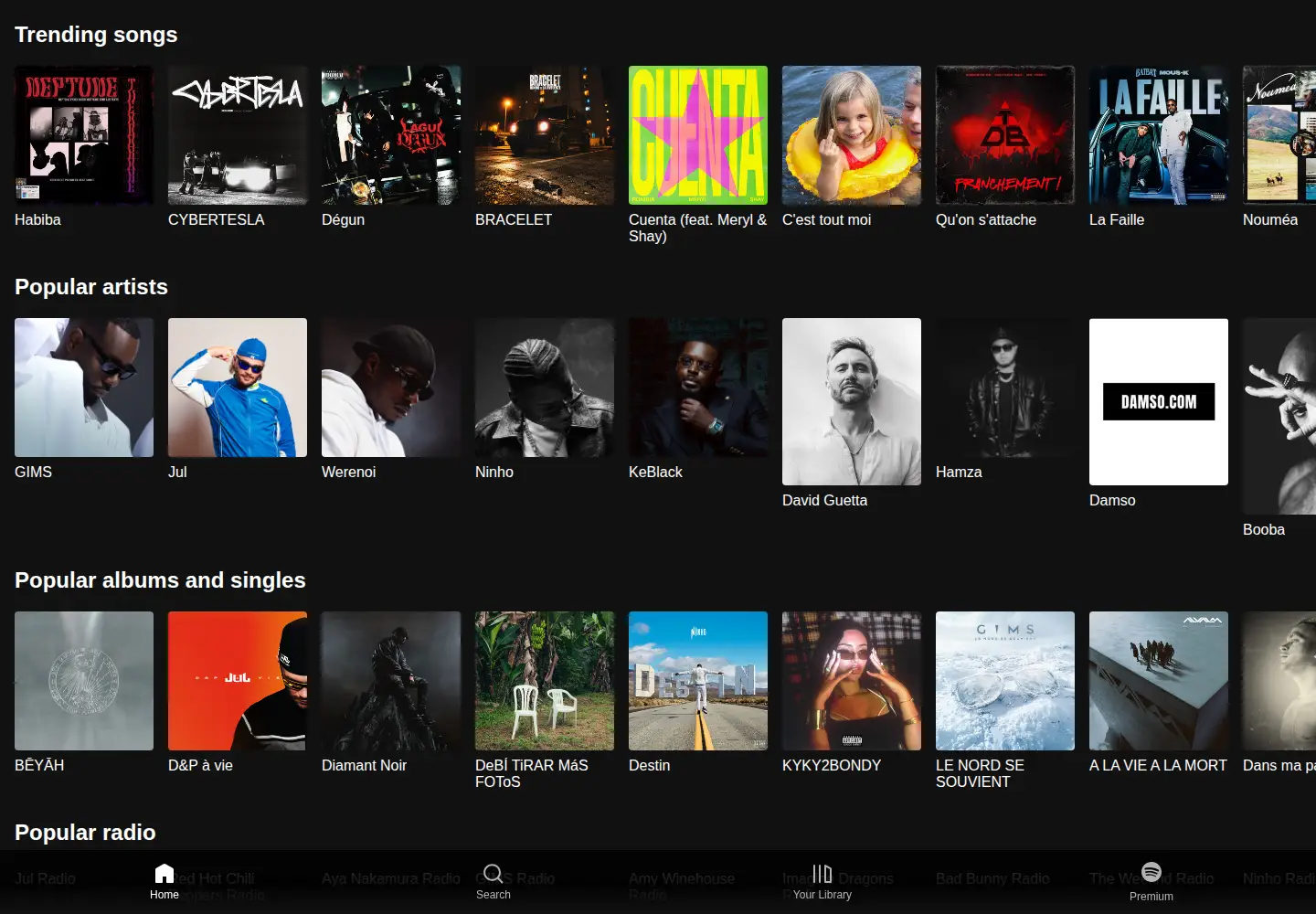Click the Qu'on s'attache song title
Screen dimensions: 1316x914
986,219
